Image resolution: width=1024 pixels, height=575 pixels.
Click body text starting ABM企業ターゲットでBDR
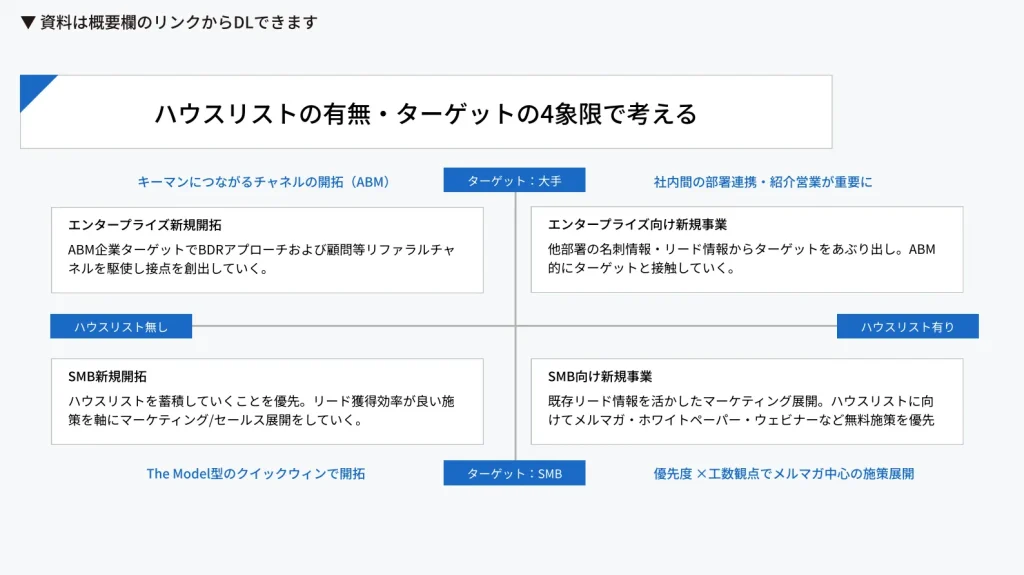click(x=261, y=259)
